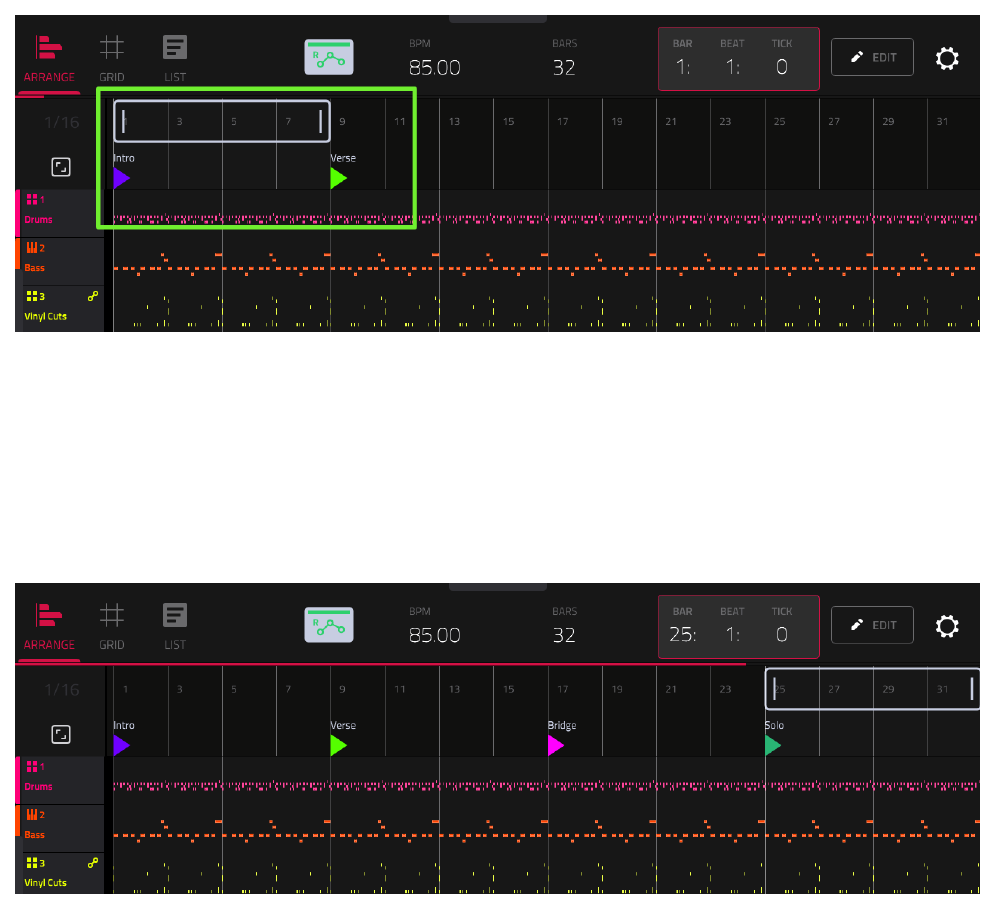Screen dimensions: 996x910
Task: Jump to the green Verse marker in top screenshot
Action: pos(339,178)
